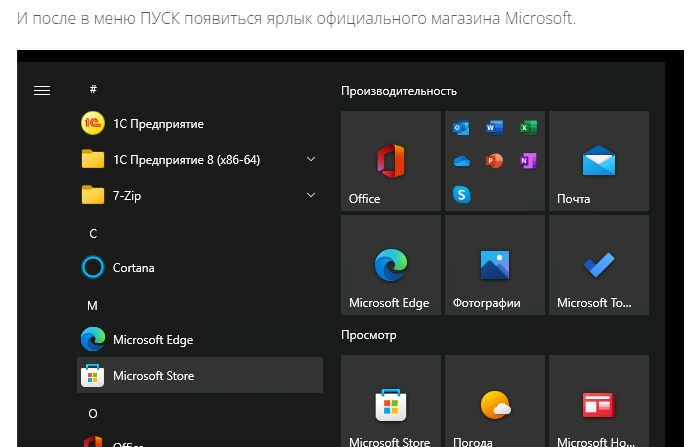
Task: Launch the PowerPoint icon in the Office folder tile
Action: click(494, 161)
